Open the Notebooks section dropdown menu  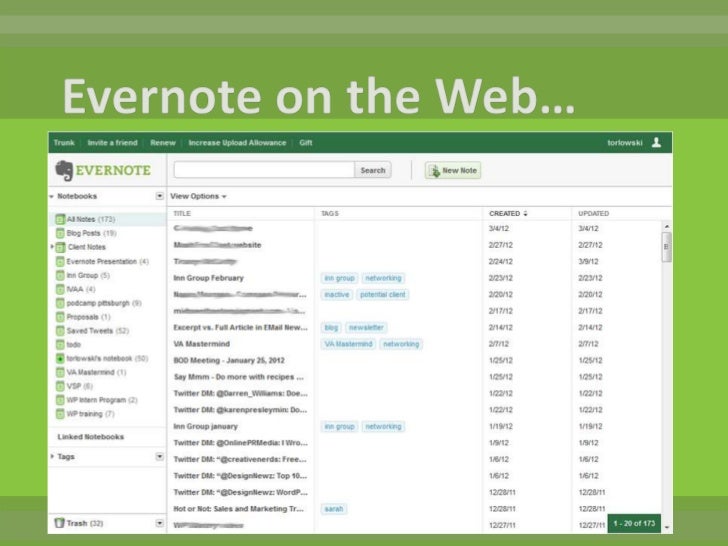[x=160, y=196]
